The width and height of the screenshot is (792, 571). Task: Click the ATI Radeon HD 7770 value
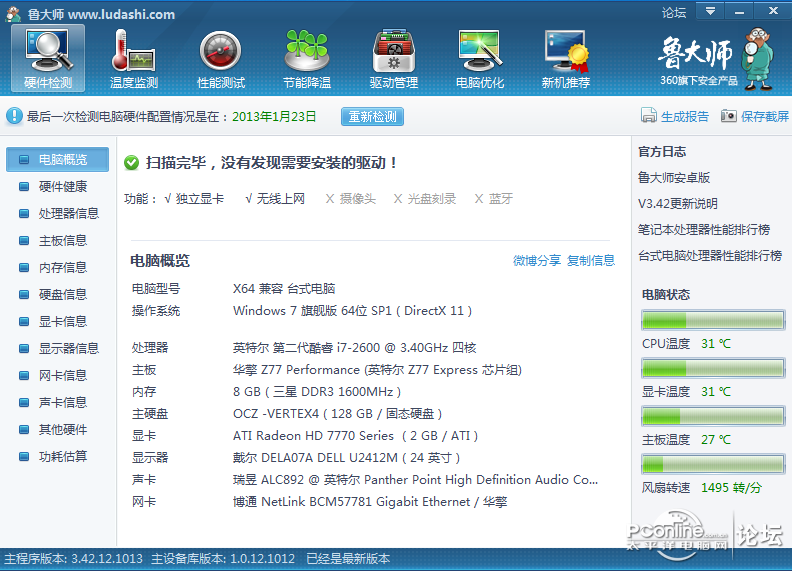click(x=356, y=436)
